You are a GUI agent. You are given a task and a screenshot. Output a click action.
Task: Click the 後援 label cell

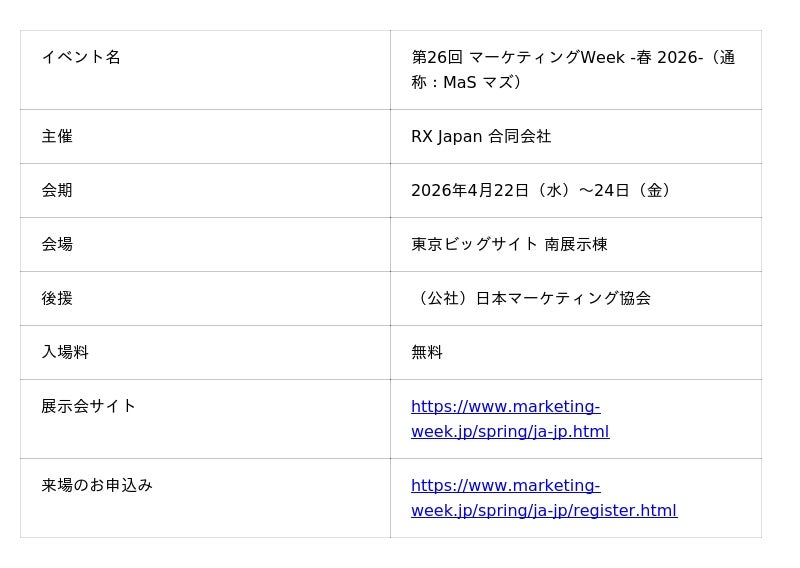tap(57, 298)
